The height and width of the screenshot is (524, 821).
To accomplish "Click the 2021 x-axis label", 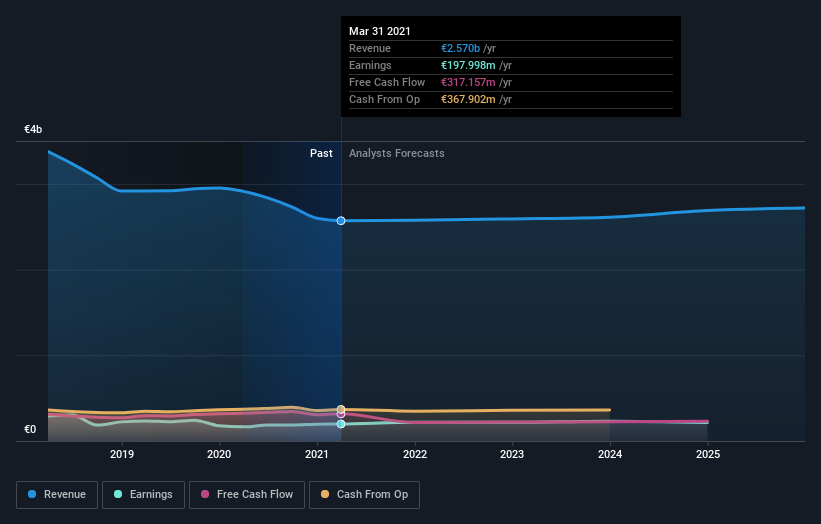I will pos(317,454).
